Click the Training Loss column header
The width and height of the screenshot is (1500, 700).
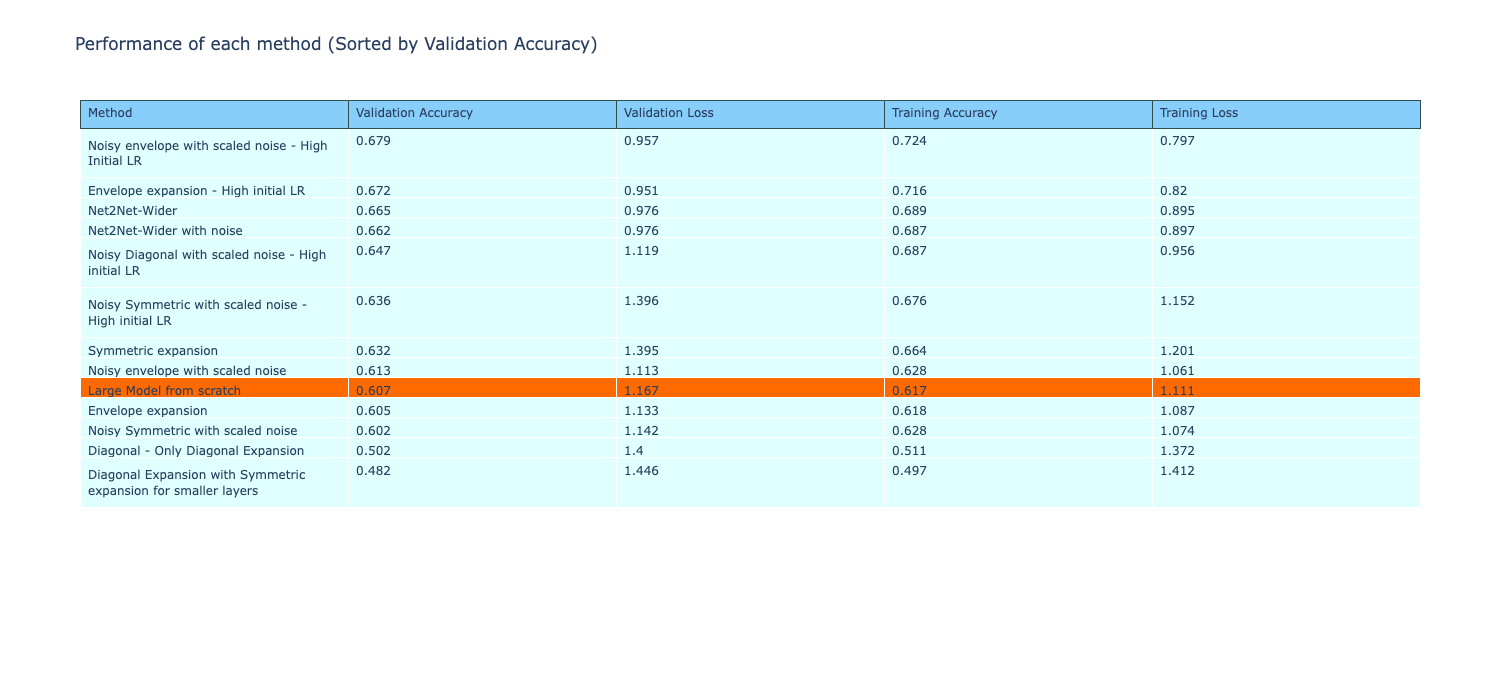1198,114
